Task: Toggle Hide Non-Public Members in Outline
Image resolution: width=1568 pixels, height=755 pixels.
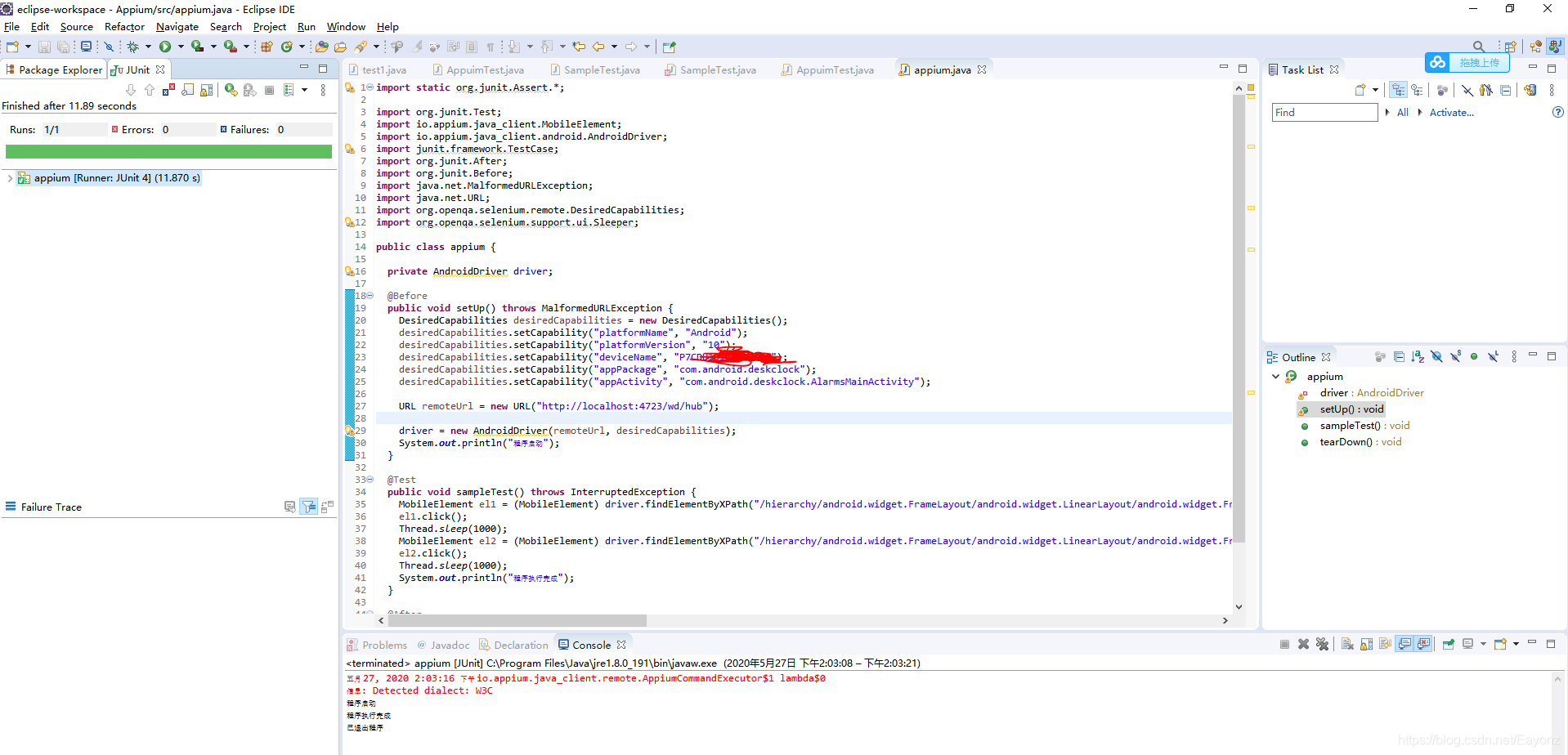Action: coord(1474,356)
